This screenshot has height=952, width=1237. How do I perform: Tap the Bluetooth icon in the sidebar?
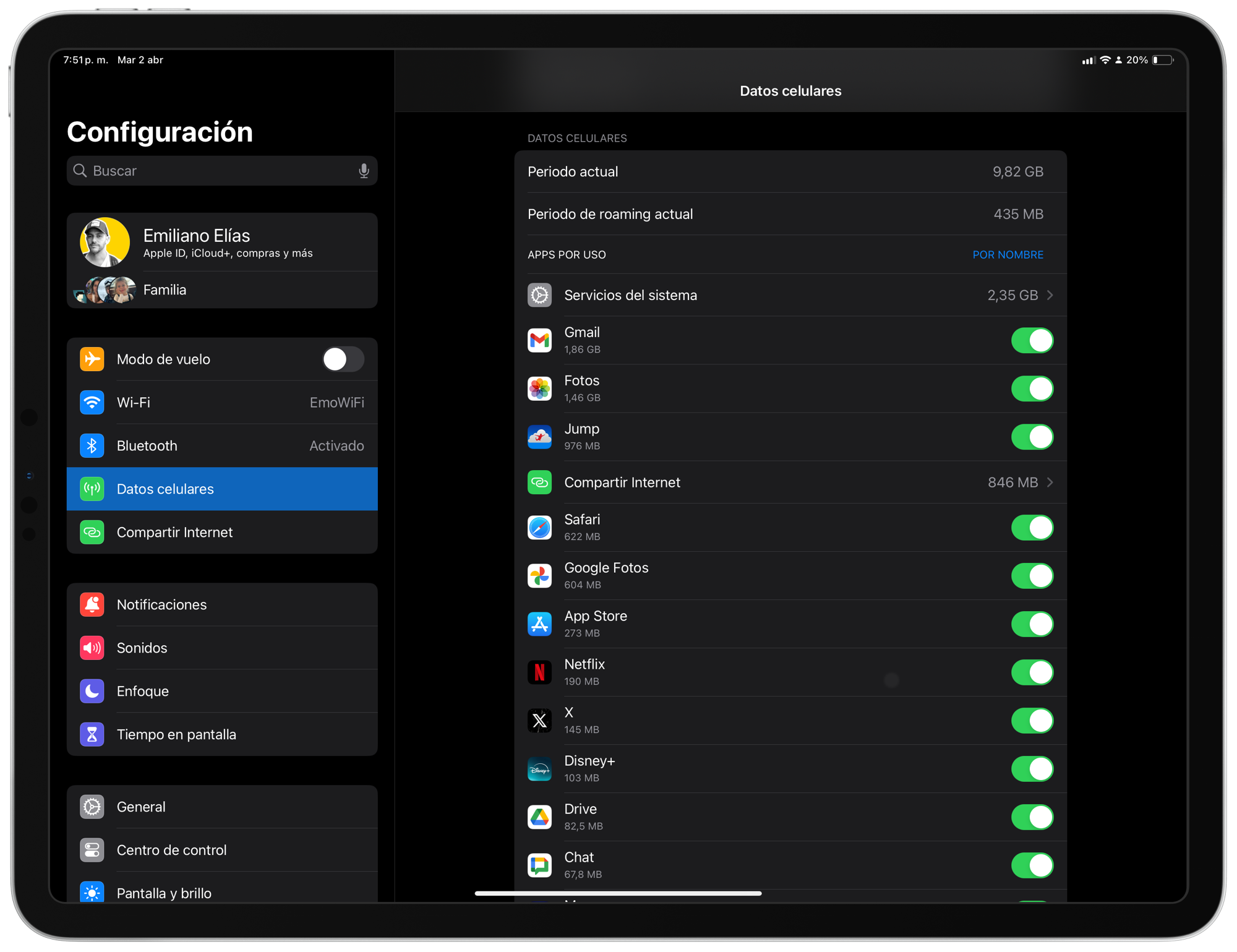(x=92, y=446)
